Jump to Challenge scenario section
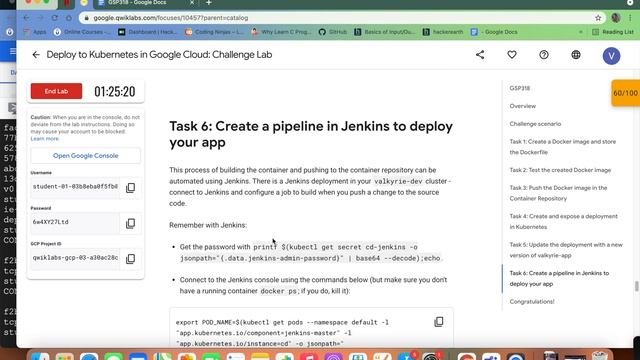This screenshot has height=360, width=640. click(535, 124)
